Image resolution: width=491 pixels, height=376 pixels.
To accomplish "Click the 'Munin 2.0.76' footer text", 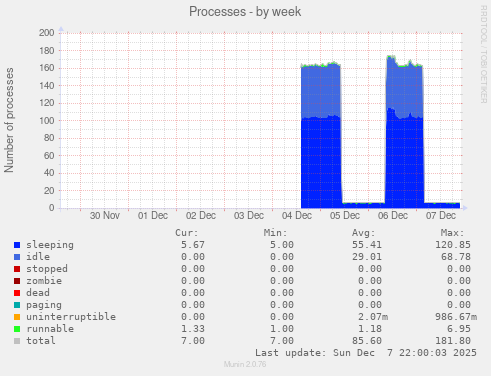I will pyautogui.click(x=245, y=364).
